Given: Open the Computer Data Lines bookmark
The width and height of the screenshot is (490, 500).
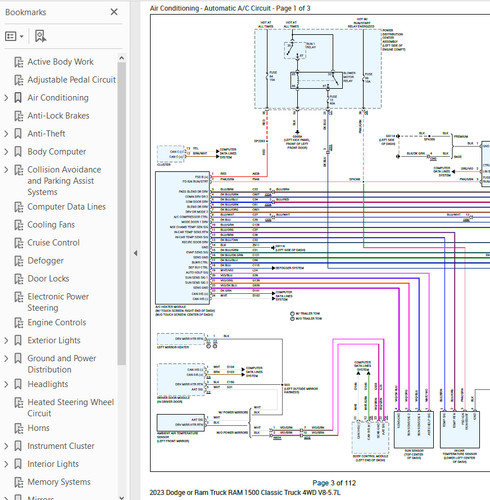Looking at the screenshot, I should click(x=66, y=207).
